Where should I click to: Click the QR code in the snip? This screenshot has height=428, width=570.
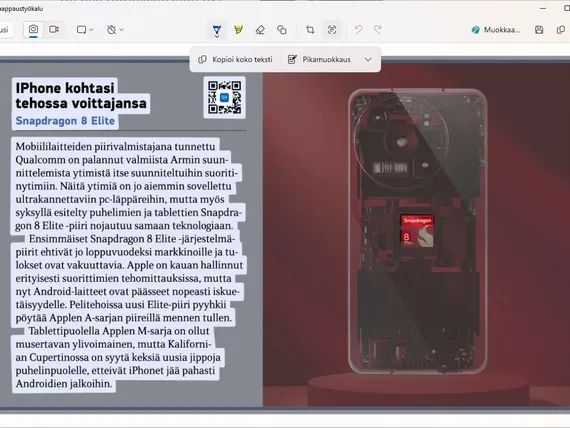(225, 97)
